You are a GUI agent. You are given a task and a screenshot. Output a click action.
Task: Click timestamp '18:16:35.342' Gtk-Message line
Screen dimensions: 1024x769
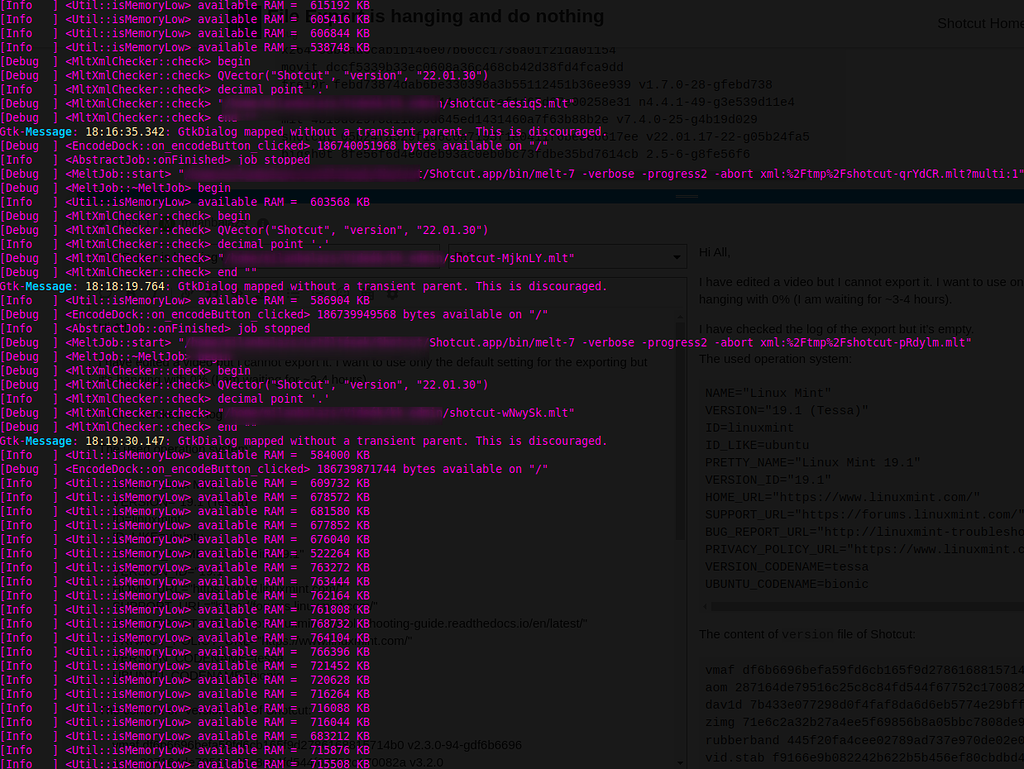click(304, 132)
